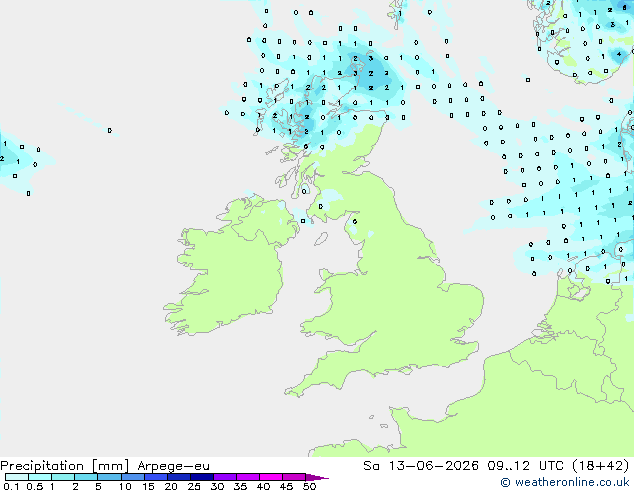Screen dimensions: 634x490
Task: Click the 1–2 mm legend color swatch
Action: pyautogui.click(x=63, y=477)
